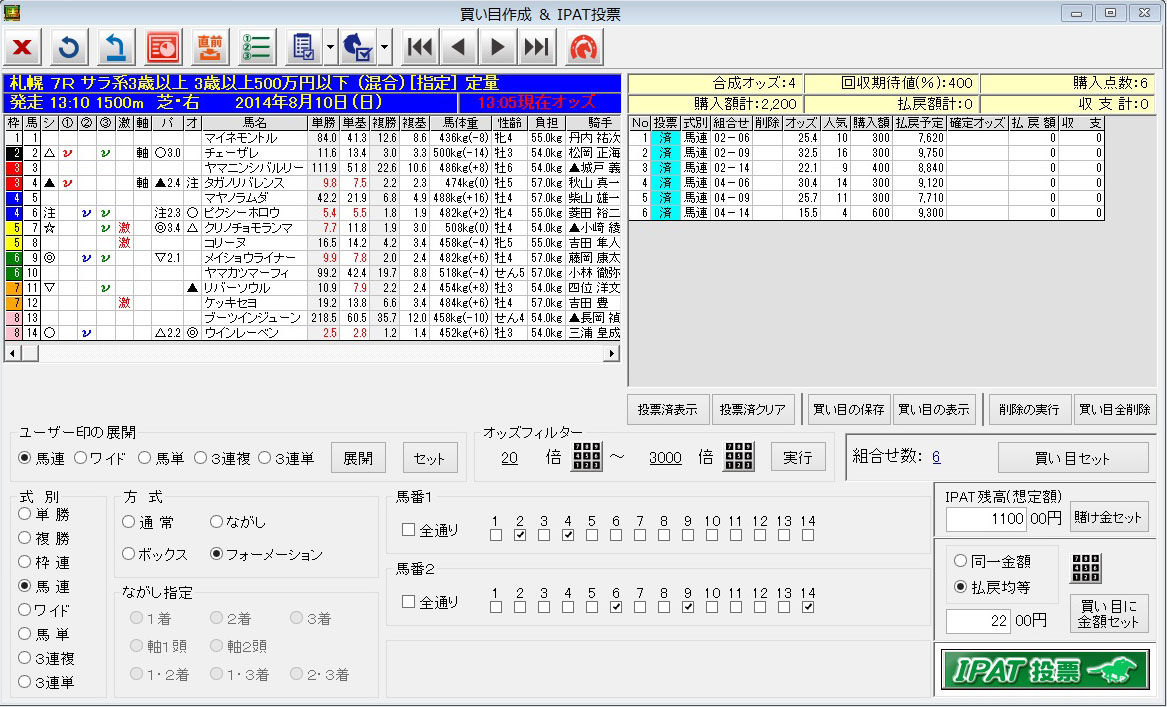This screenshot has height=707, width=1167.
Task: Click the 実行 odds filter button
Action: pos(798,457)
